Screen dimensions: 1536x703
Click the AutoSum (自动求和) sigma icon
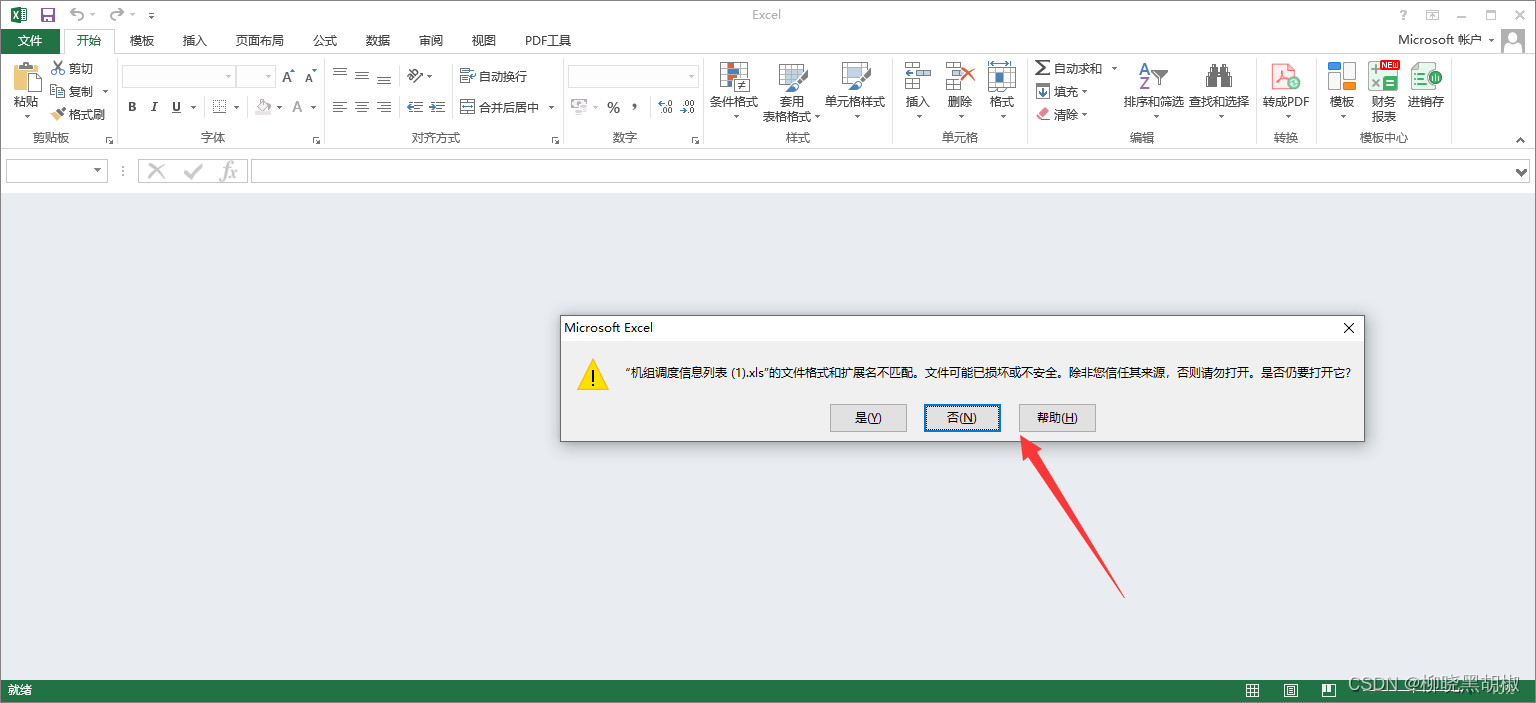tap(1043, 68)
